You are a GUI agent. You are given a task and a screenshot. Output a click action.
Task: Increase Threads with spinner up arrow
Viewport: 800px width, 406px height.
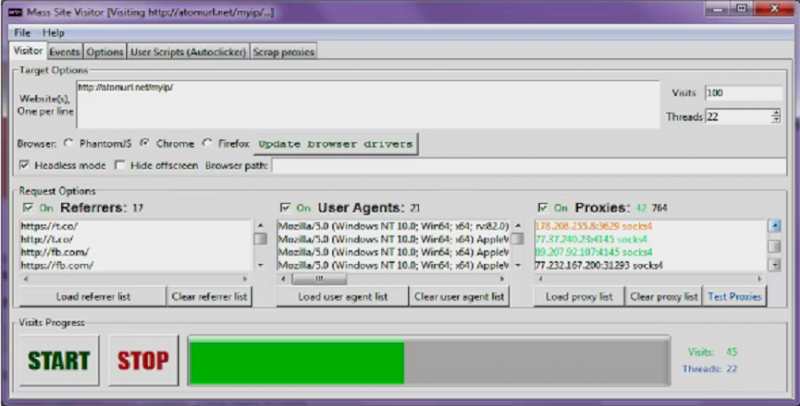[x=776, y=113]
